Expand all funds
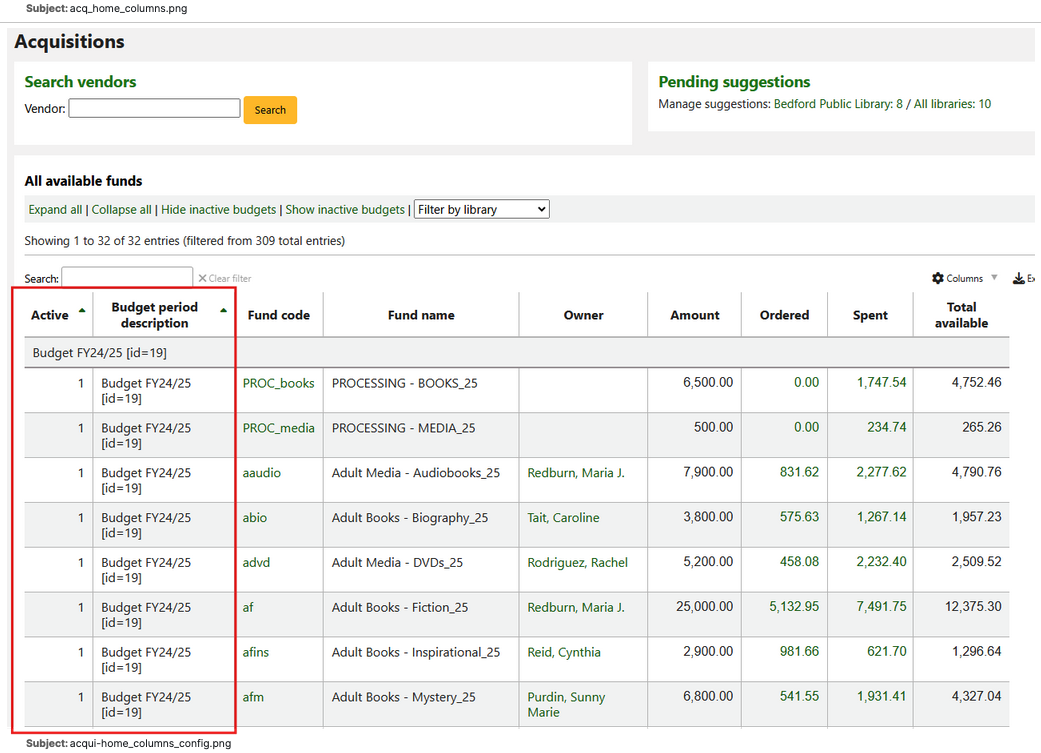This screenshot has height=753, width=1041. [x=55, y=210]
